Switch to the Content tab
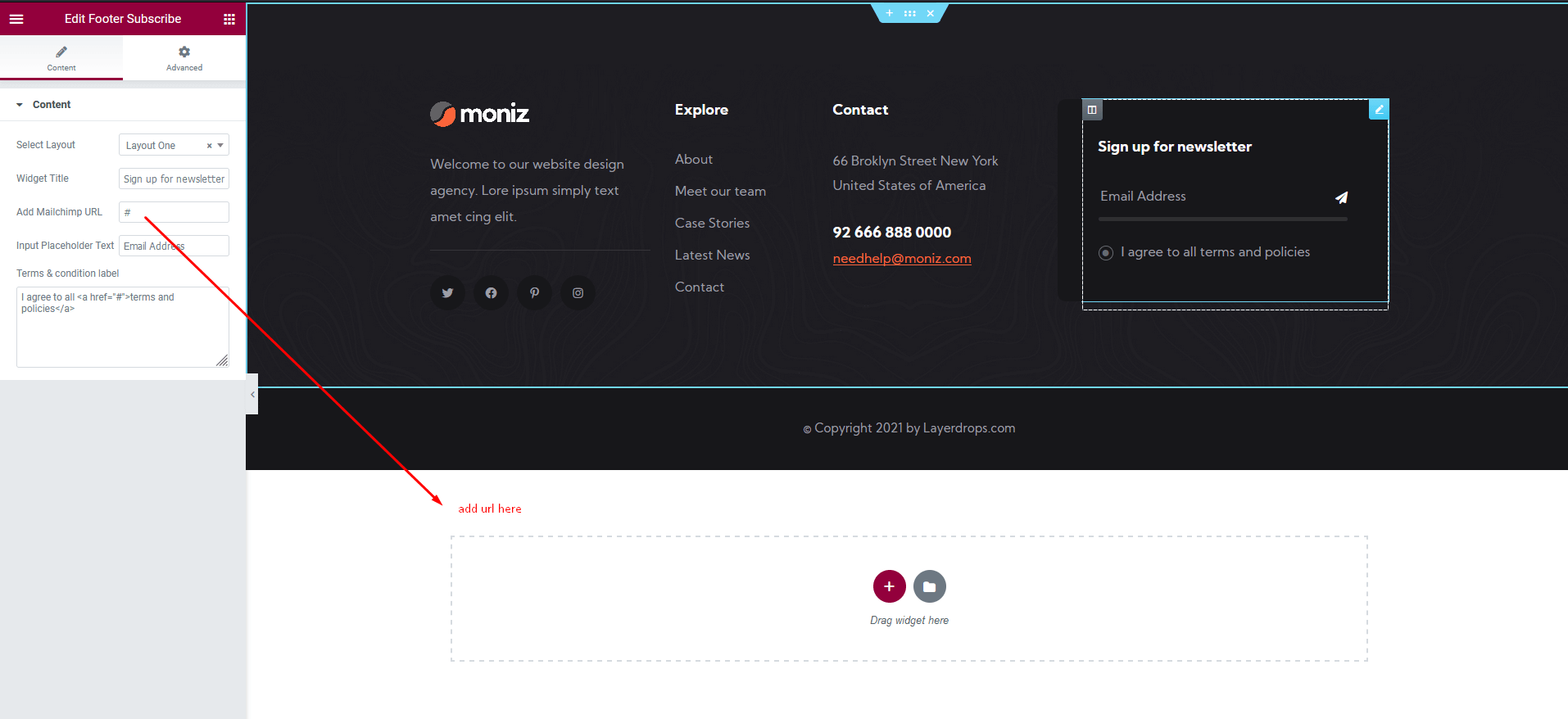The image size is (1568, 719). (x=61, y=58)
